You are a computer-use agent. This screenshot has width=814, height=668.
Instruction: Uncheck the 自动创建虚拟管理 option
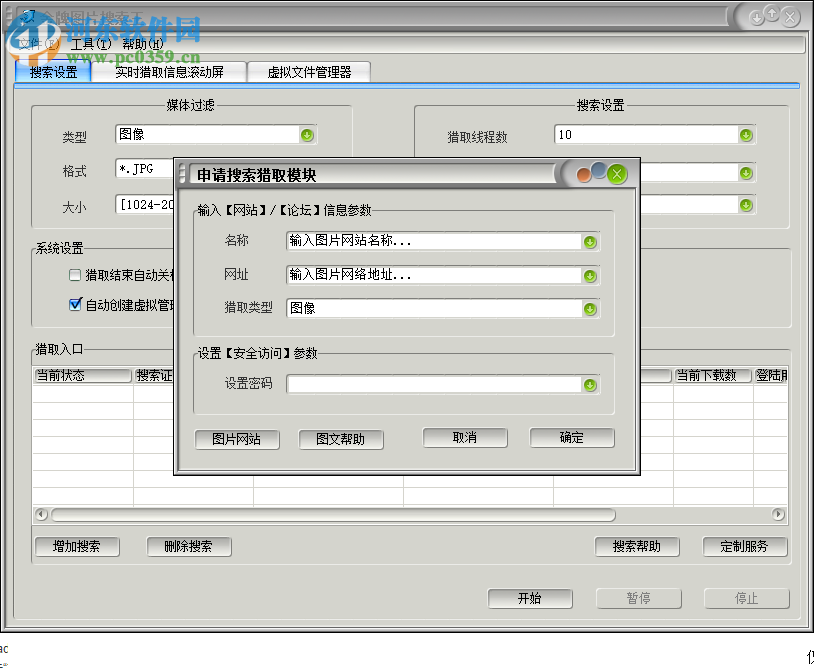(74, 304)
